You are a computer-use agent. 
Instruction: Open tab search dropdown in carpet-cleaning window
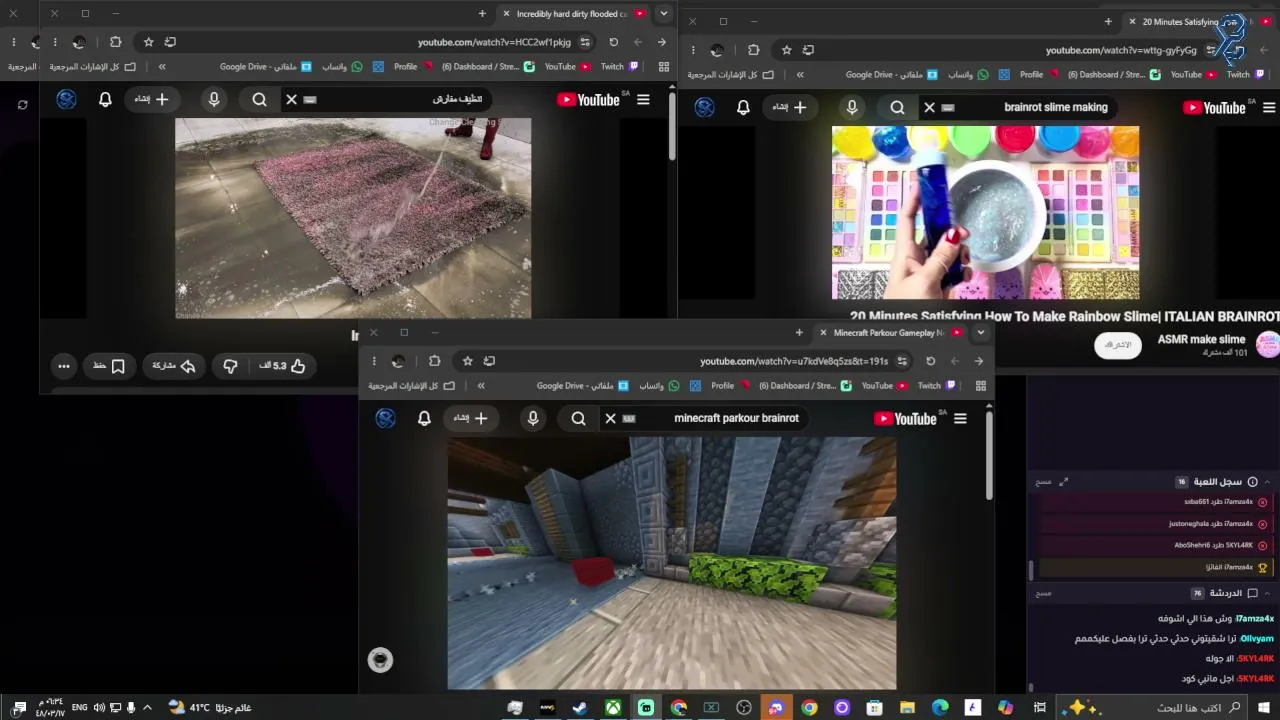pos(664,14)
